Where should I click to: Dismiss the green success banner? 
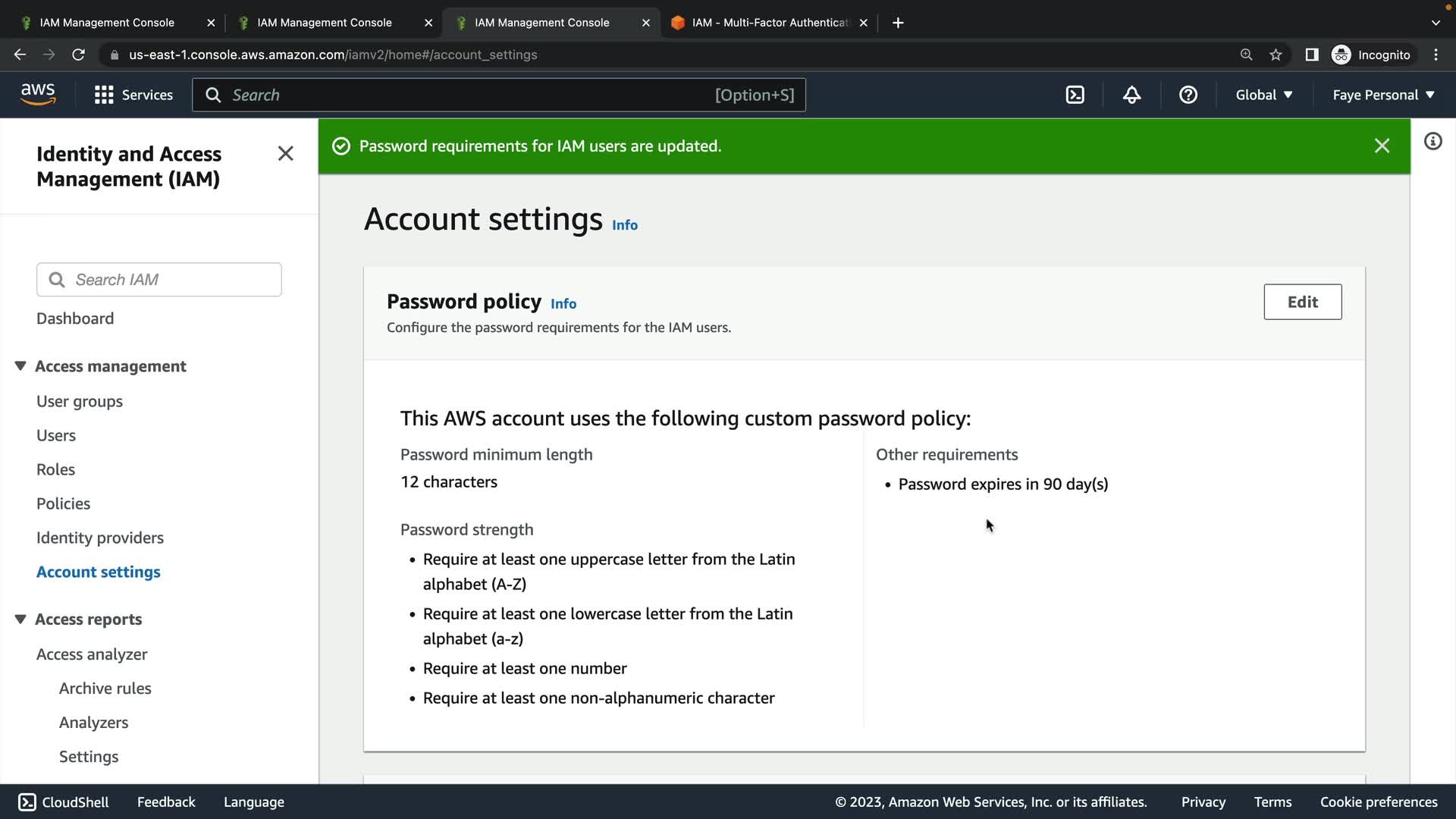1382,146
